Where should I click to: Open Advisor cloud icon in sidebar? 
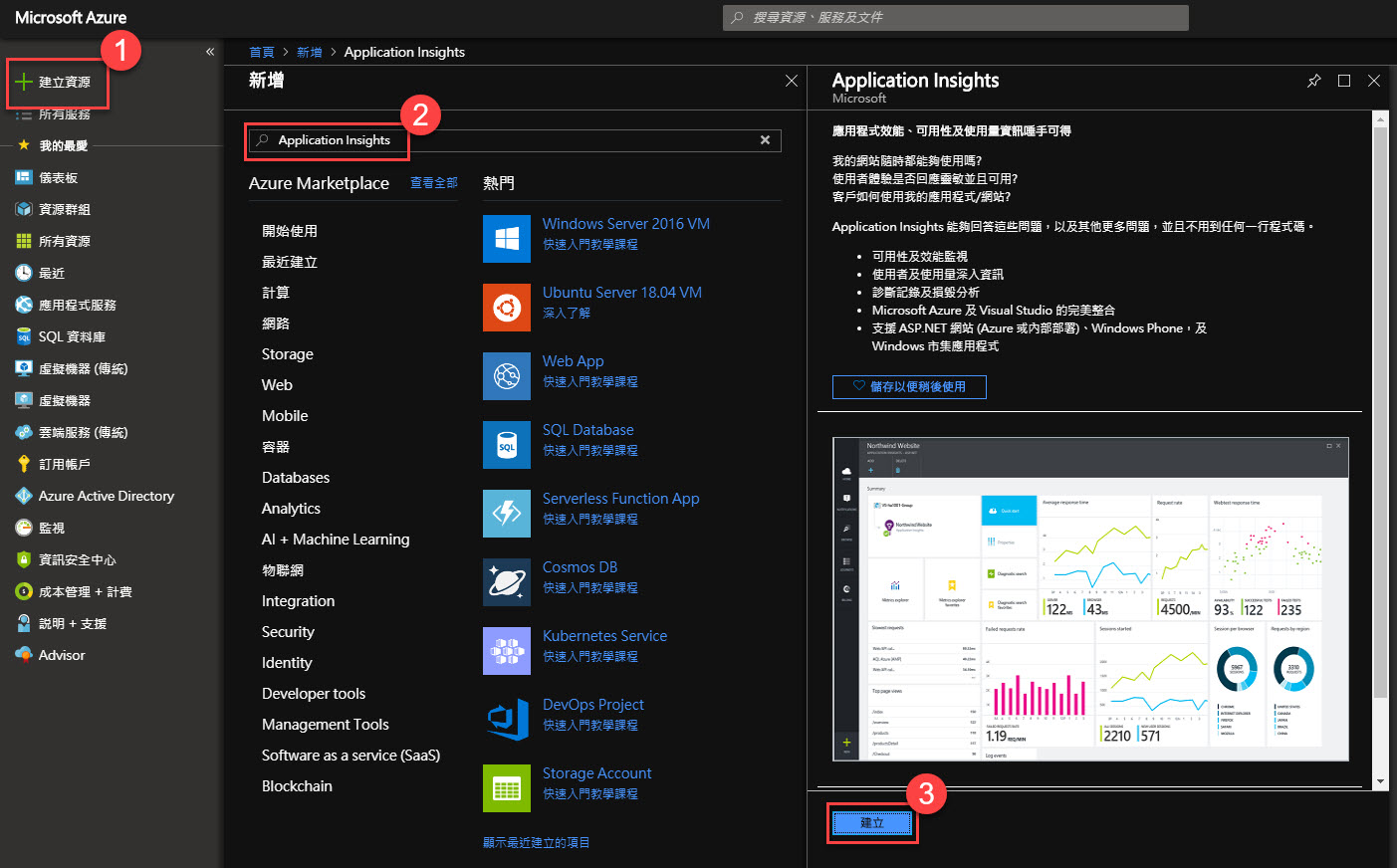coord(24,655)
